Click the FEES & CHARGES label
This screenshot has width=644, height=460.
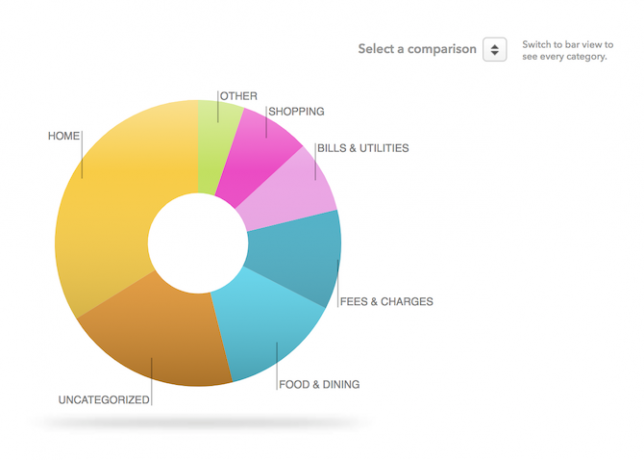(x=386, y=301)
